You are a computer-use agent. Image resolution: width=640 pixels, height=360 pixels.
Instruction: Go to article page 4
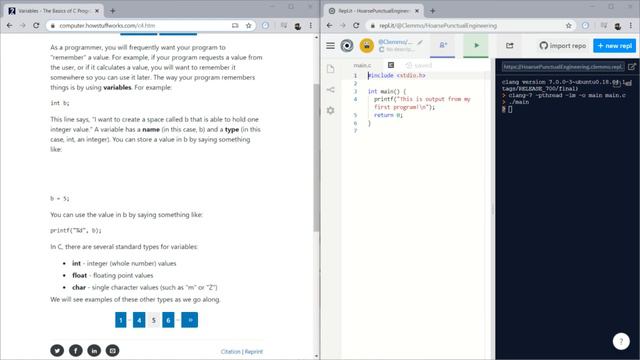coord(139,320)
